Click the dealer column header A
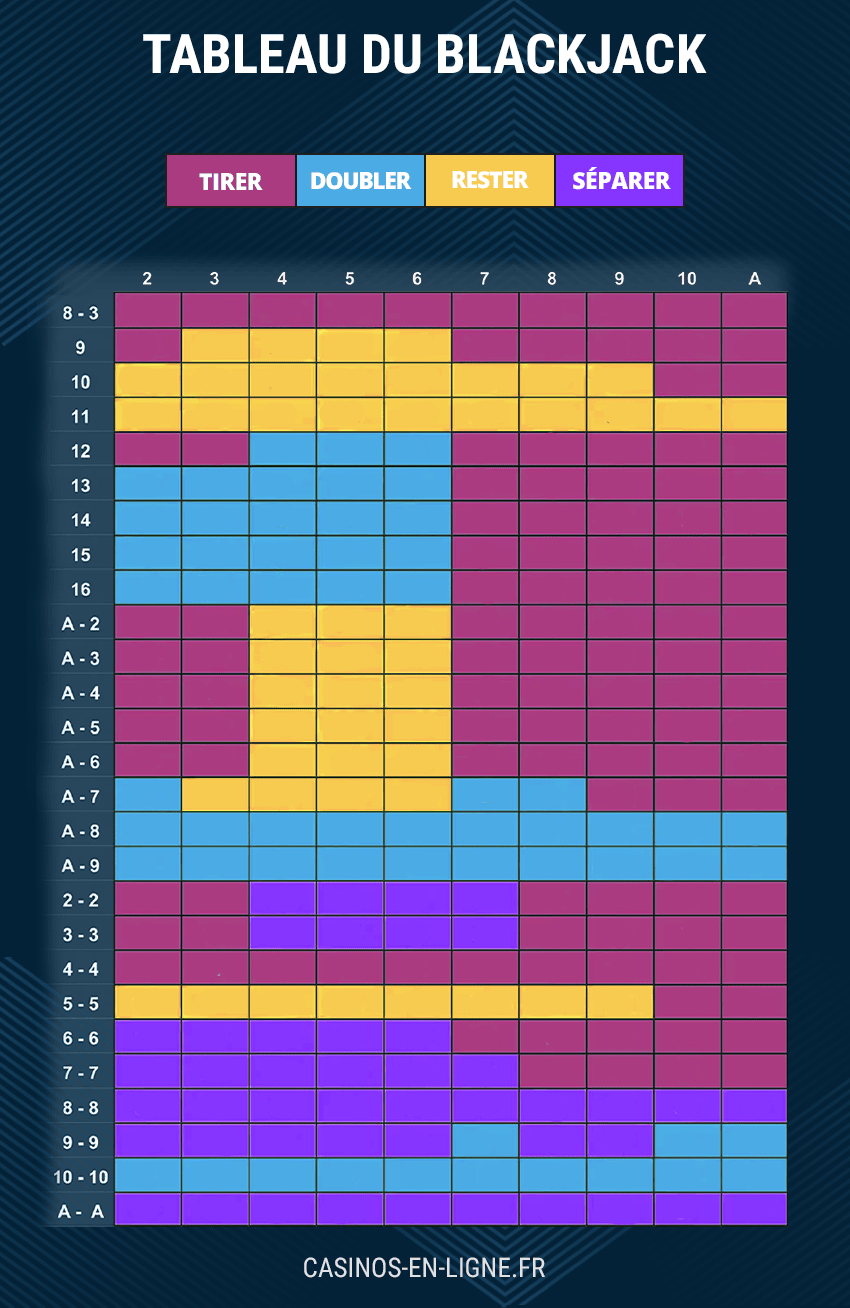Screen dimensions: 850x1308 point(754,279)
